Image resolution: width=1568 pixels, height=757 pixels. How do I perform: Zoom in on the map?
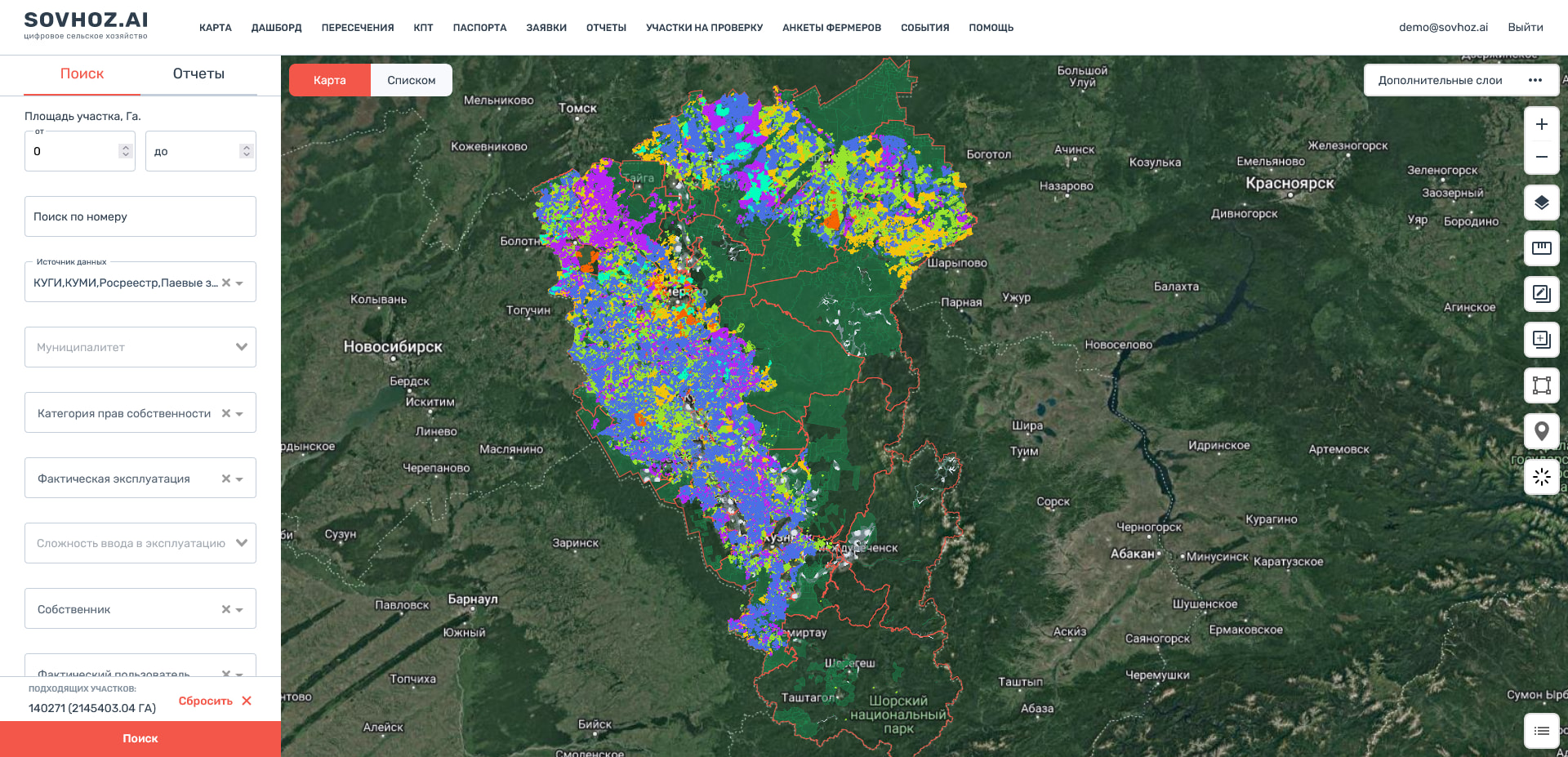coord(1541,124)
